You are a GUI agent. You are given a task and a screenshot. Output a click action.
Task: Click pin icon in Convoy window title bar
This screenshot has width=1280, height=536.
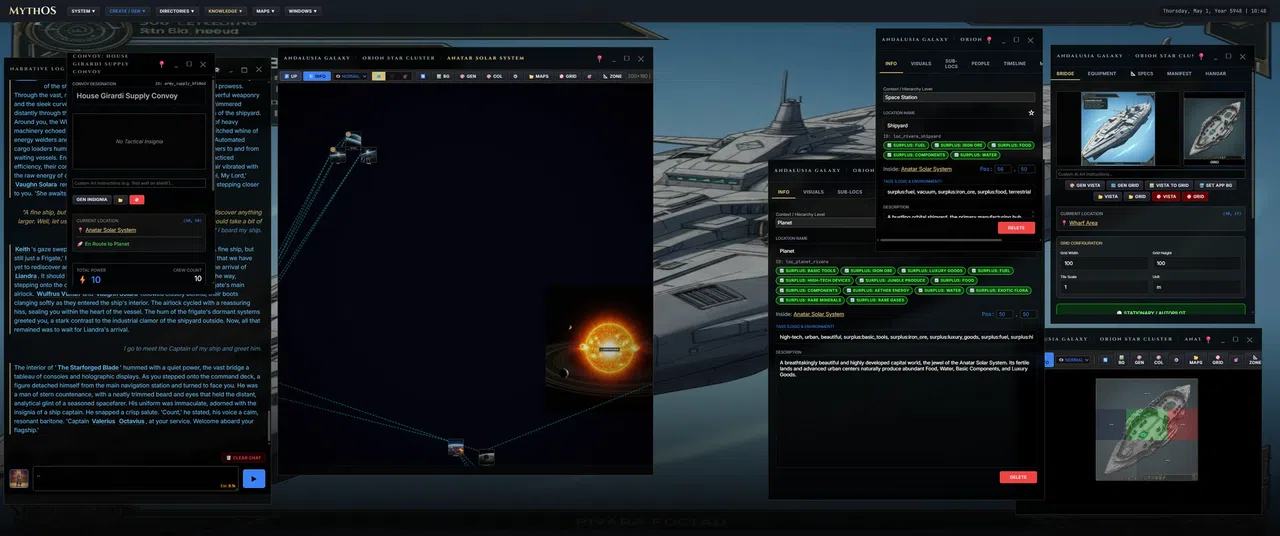(161, 64)
